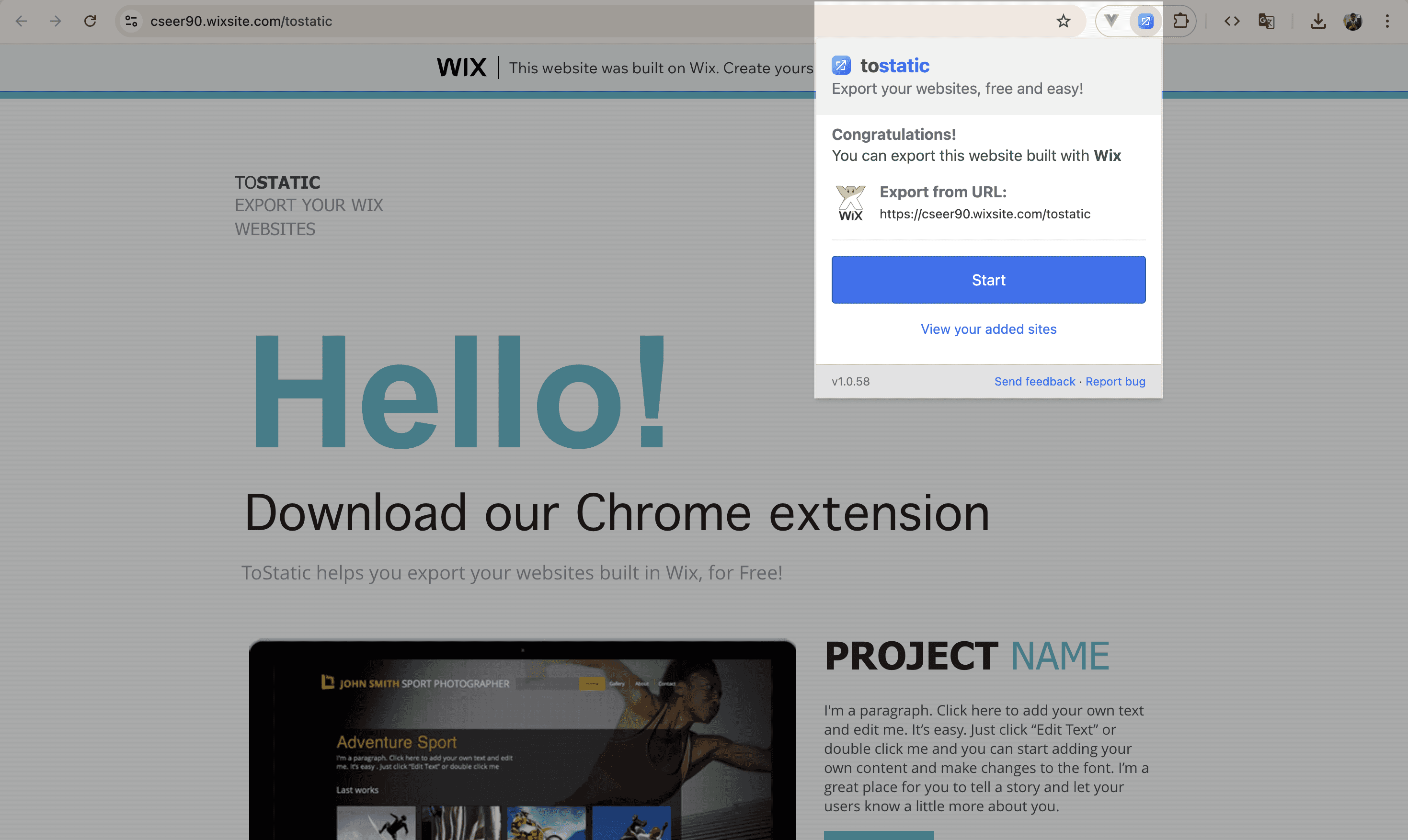Click the user profile avatar
This screenshot has width=1408, height=840.
tap(1352, 21)
